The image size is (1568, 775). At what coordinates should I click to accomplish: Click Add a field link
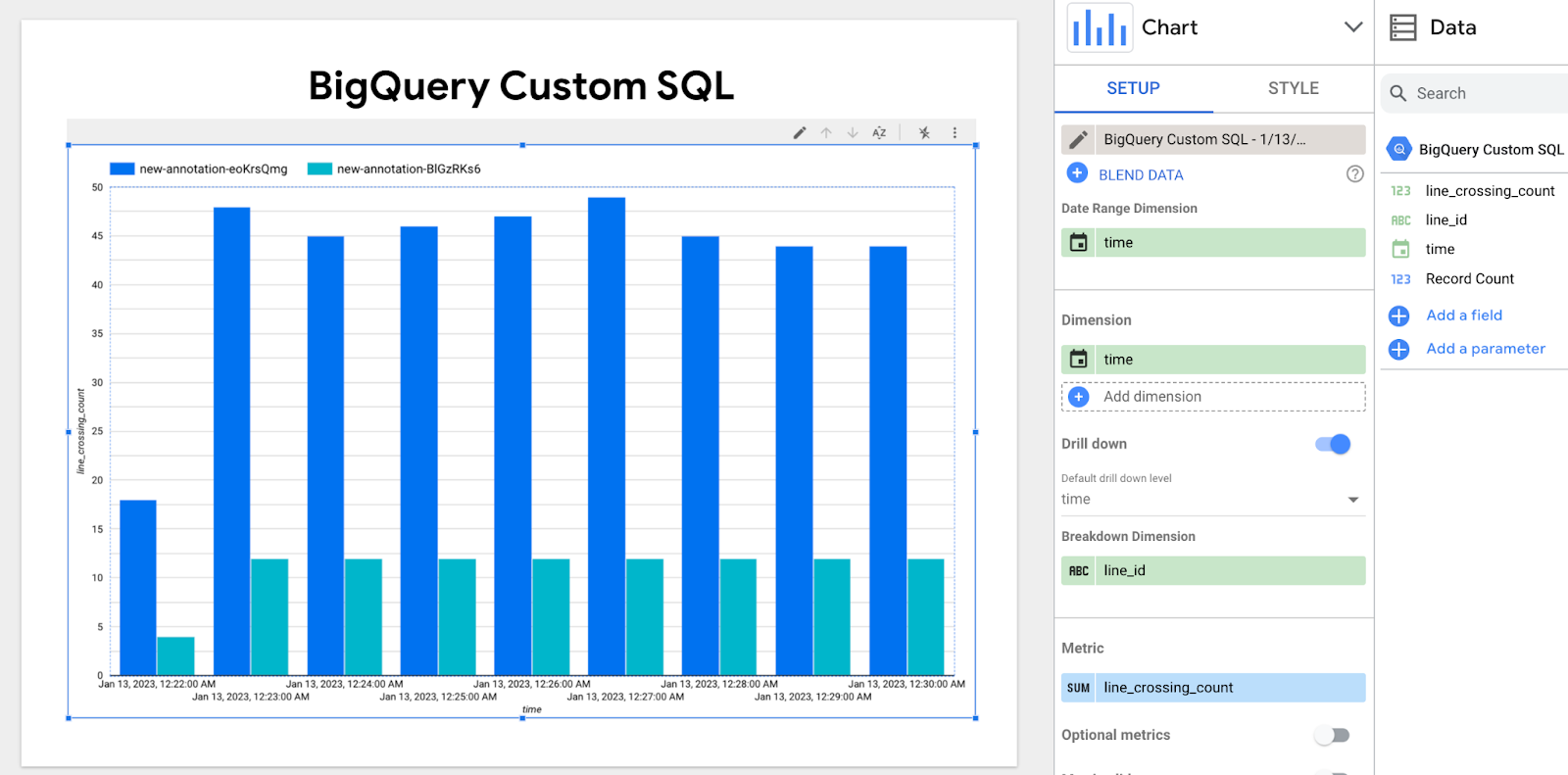click(x=1463, y=315)
